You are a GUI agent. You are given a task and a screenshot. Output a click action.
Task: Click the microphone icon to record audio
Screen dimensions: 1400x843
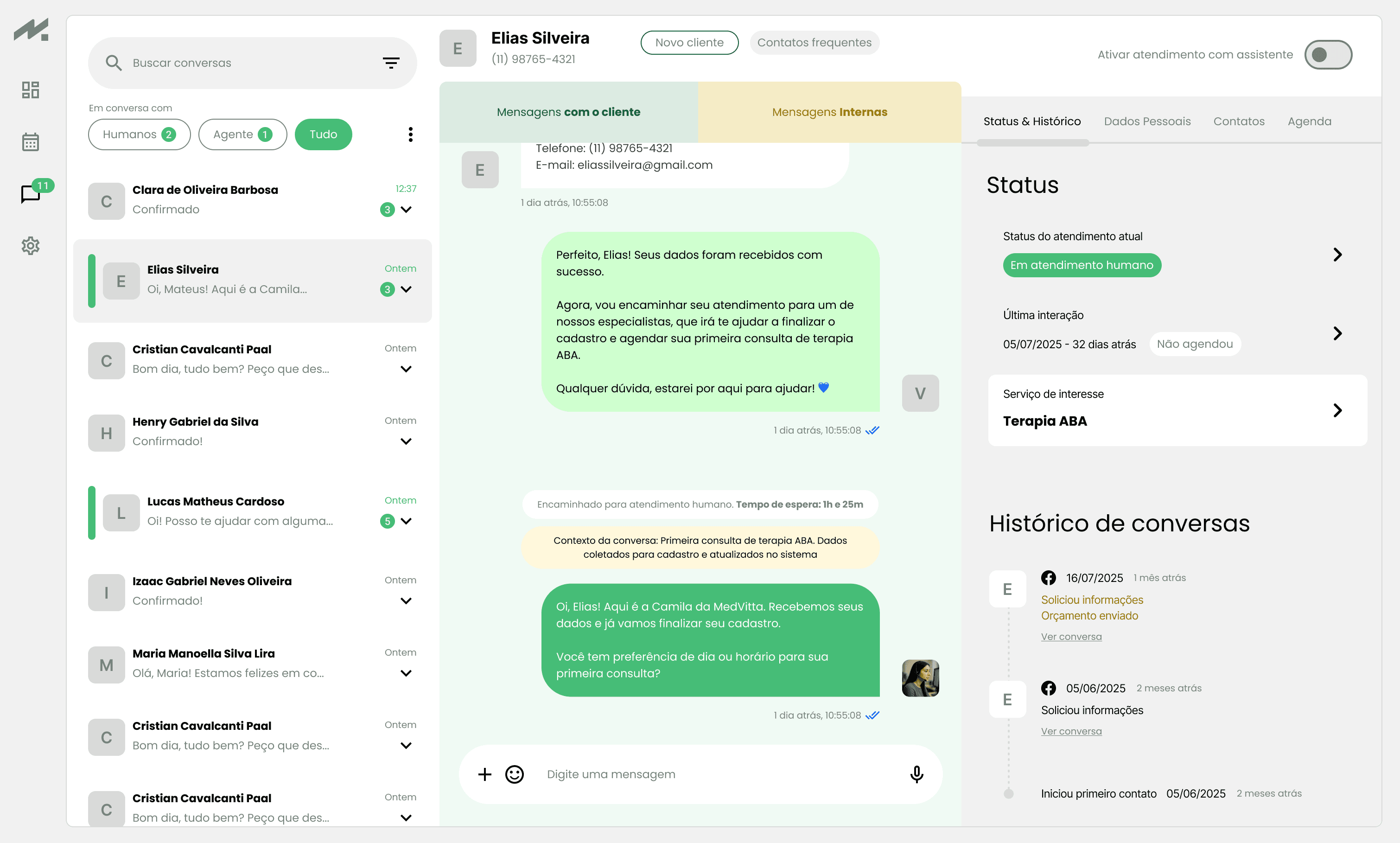click(x=916, y=774)
